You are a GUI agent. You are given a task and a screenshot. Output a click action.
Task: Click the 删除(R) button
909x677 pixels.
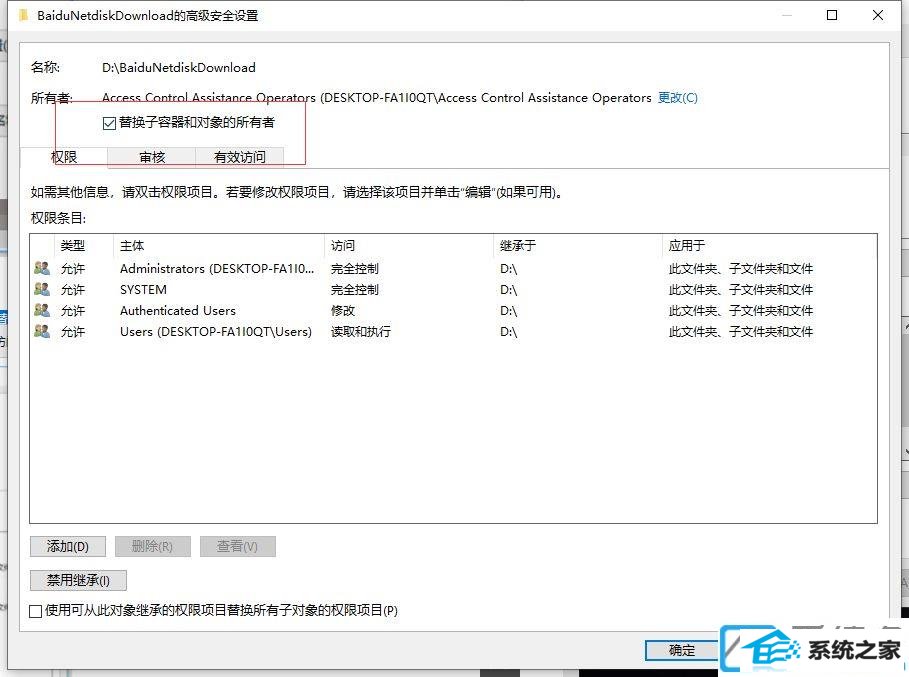[x=152, y=547]
